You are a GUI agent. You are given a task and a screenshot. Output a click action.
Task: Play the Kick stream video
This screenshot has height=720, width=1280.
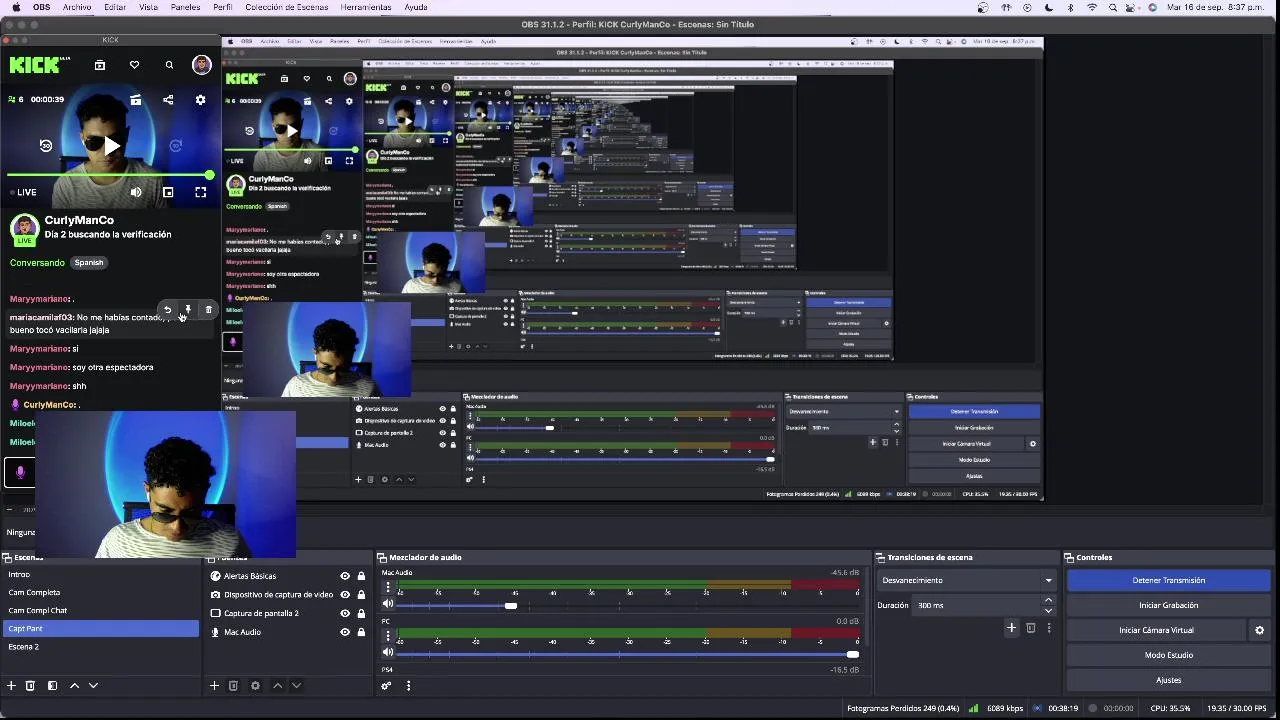point(111,146)
